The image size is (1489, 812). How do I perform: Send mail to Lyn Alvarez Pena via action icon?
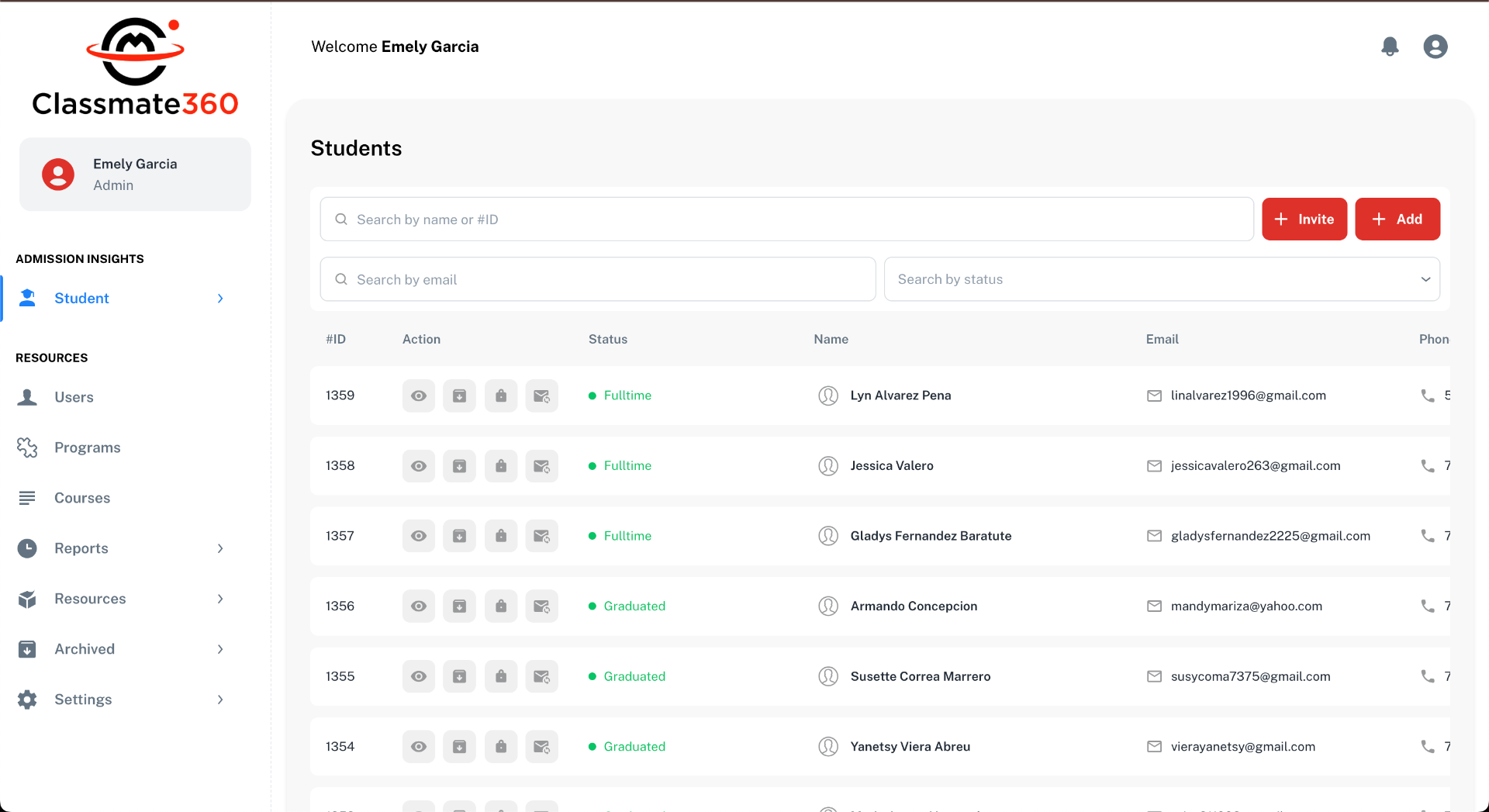pyautogui.click(x=542, y=396)
